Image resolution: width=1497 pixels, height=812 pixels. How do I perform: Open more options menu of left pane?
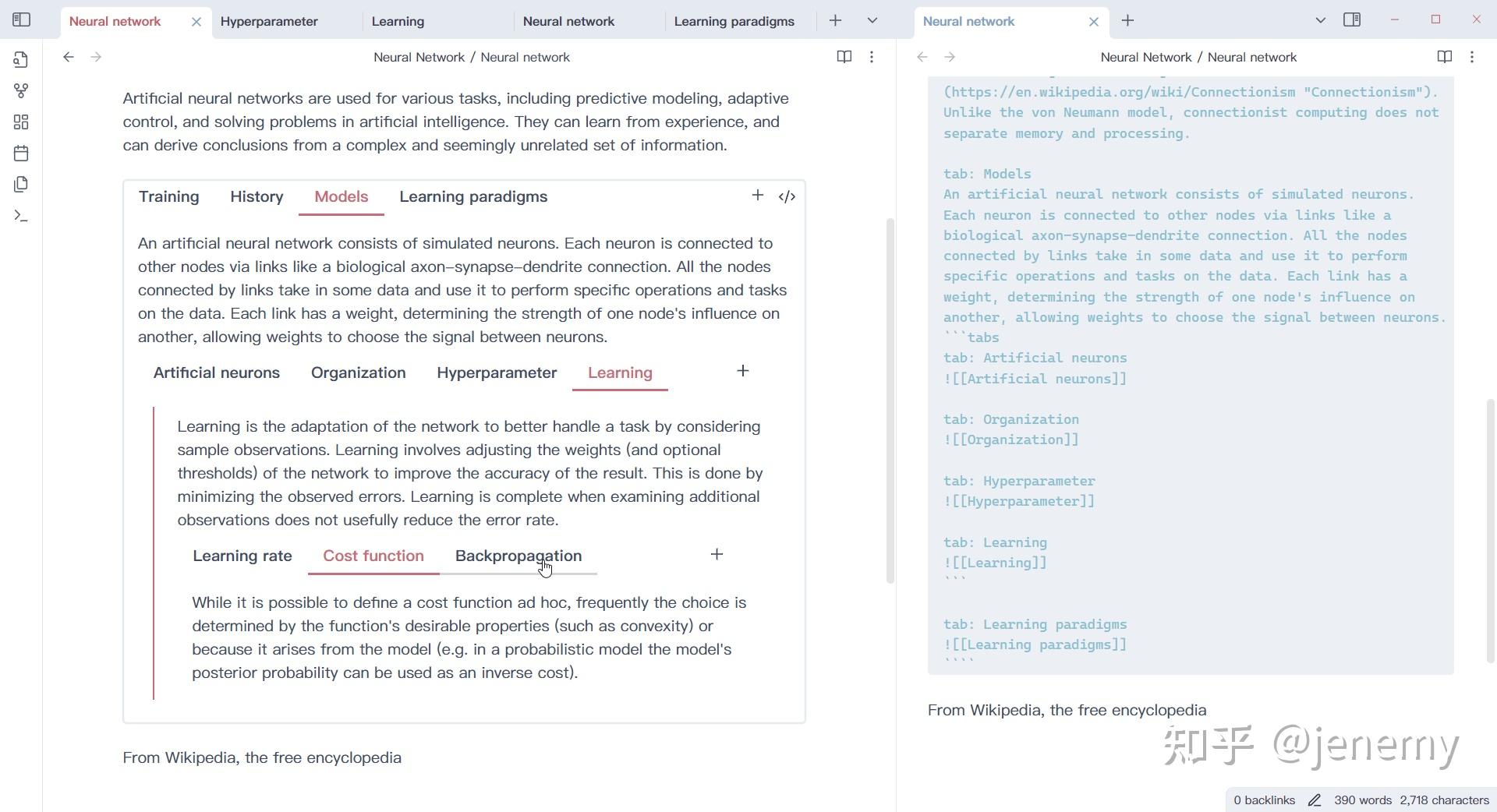coord(872,57)
